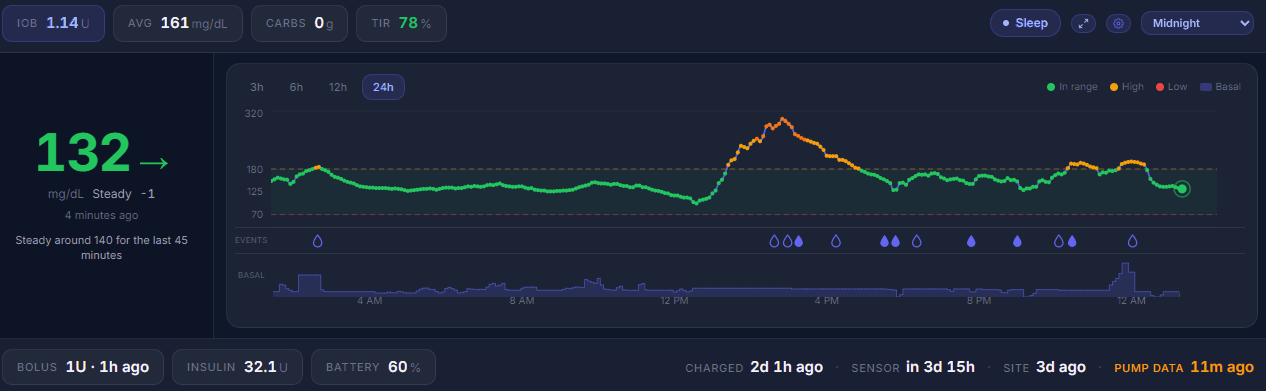Click the PUMP DATA 11m ago status
This screenshot has height=391, width=1266.
pos(1184,367)
